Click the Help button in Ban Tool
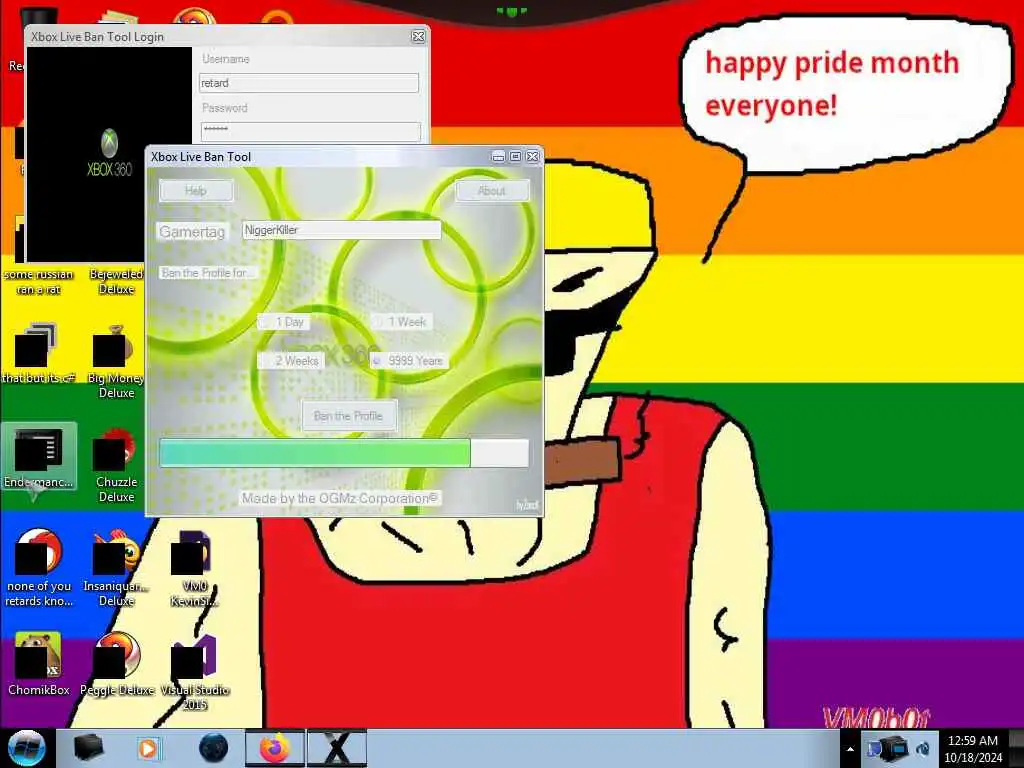 point(196,191)
